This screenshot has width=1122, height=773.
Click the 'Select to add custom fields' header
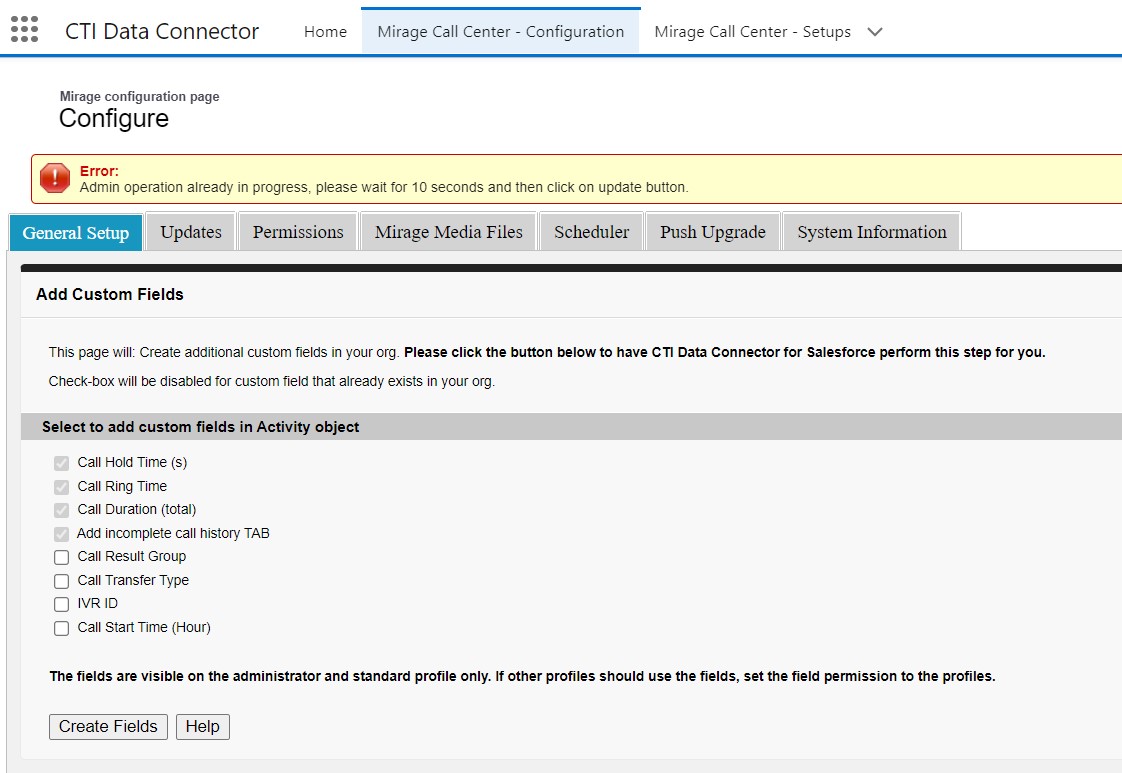tap(200, 427)
